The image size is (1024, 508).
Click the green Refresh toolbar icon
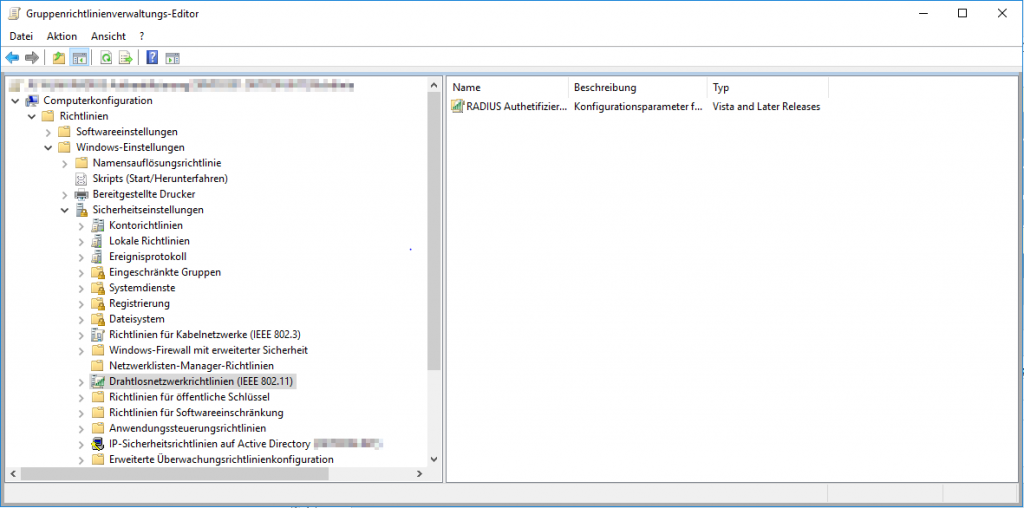(x=105, y=58)
